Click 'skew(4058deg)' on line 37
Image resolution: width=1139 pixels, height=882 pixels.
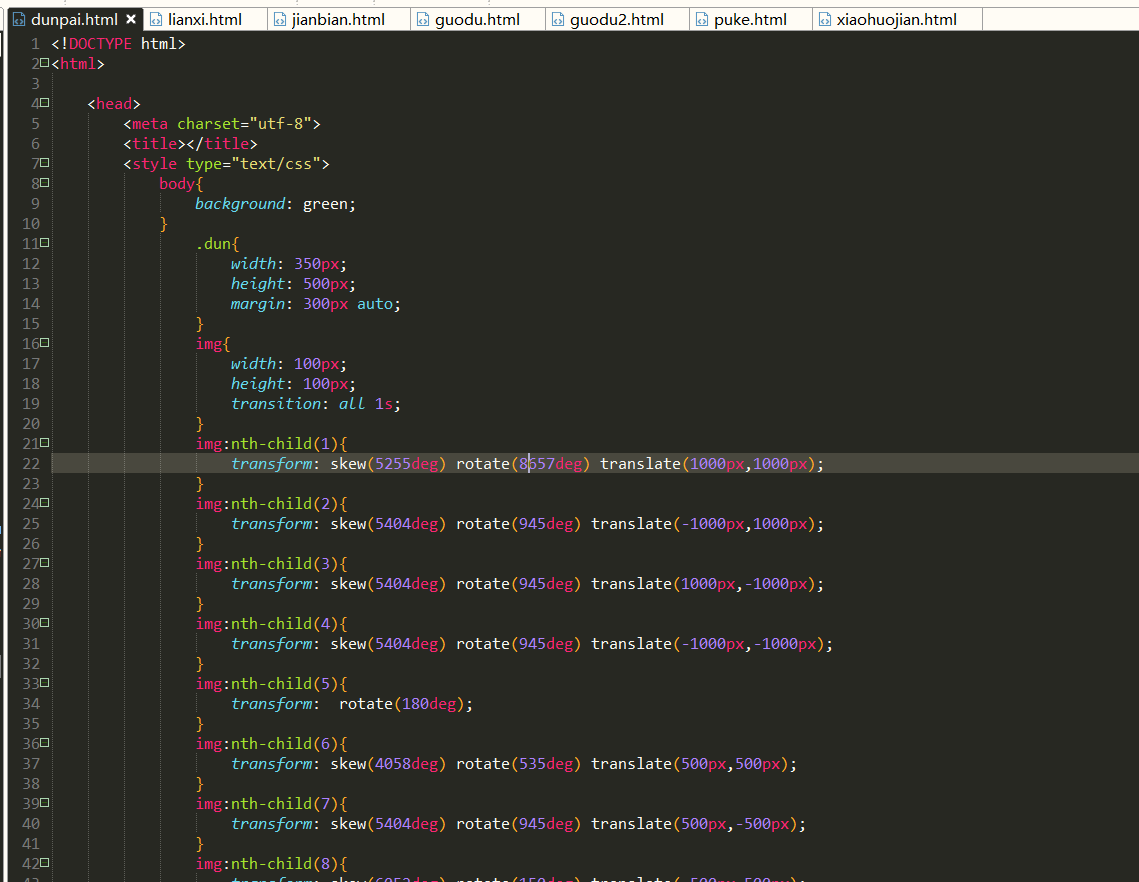click(388, 764)
